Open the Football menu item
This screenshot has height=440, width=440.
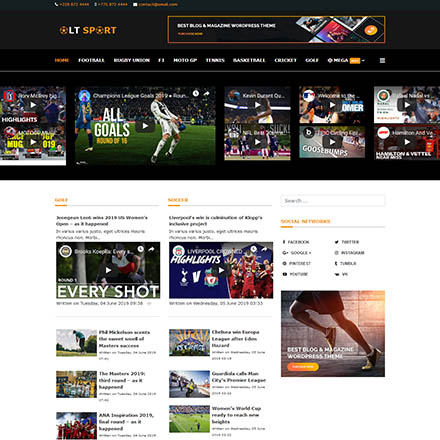[91, 60]
